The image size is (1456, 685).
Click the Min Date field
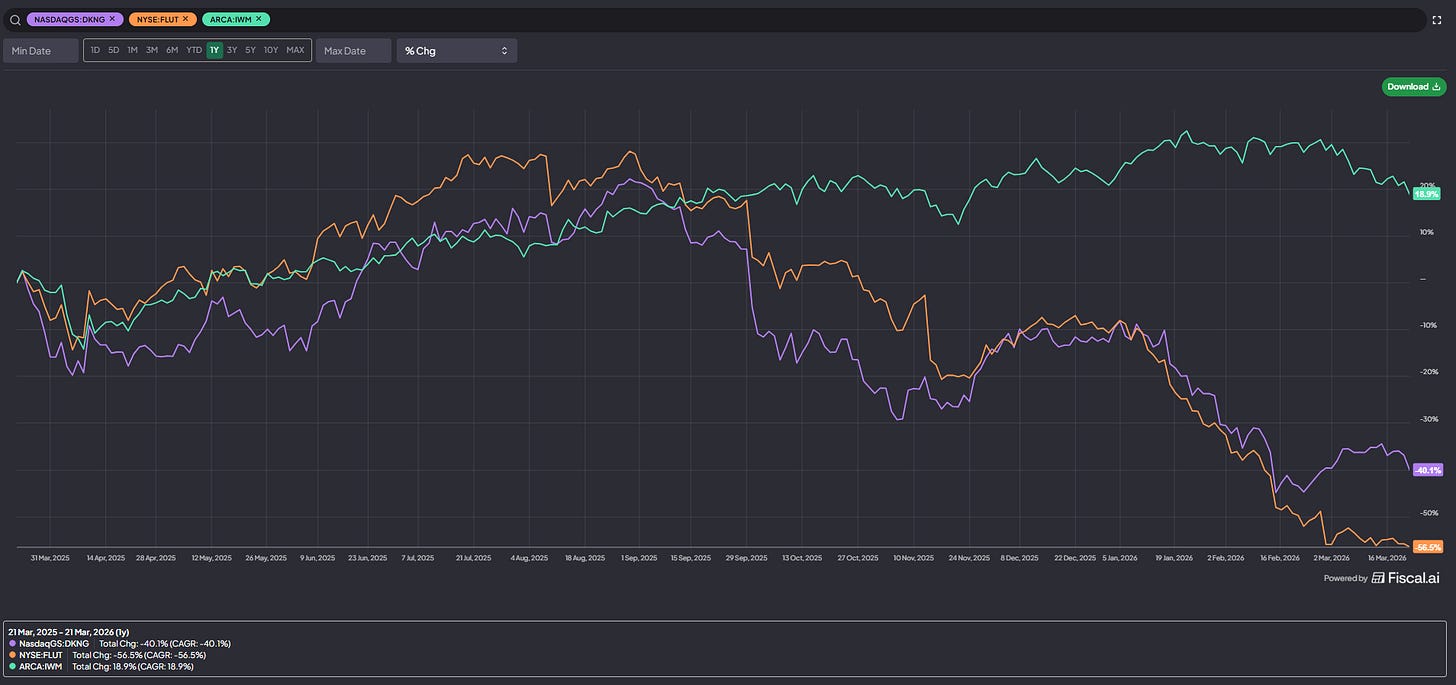click(x=41, y=50)
